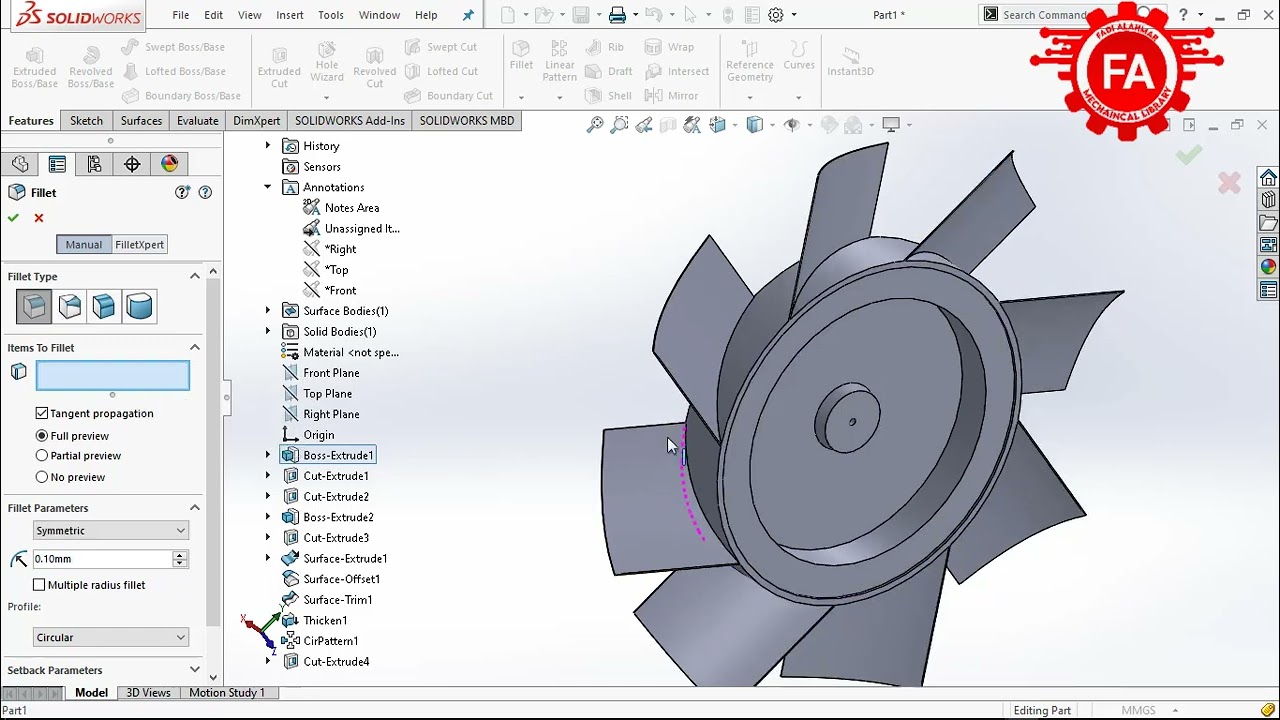Switch to the Evaluate tab
The image size is (1280, 720).
click(x=198, y=121)
